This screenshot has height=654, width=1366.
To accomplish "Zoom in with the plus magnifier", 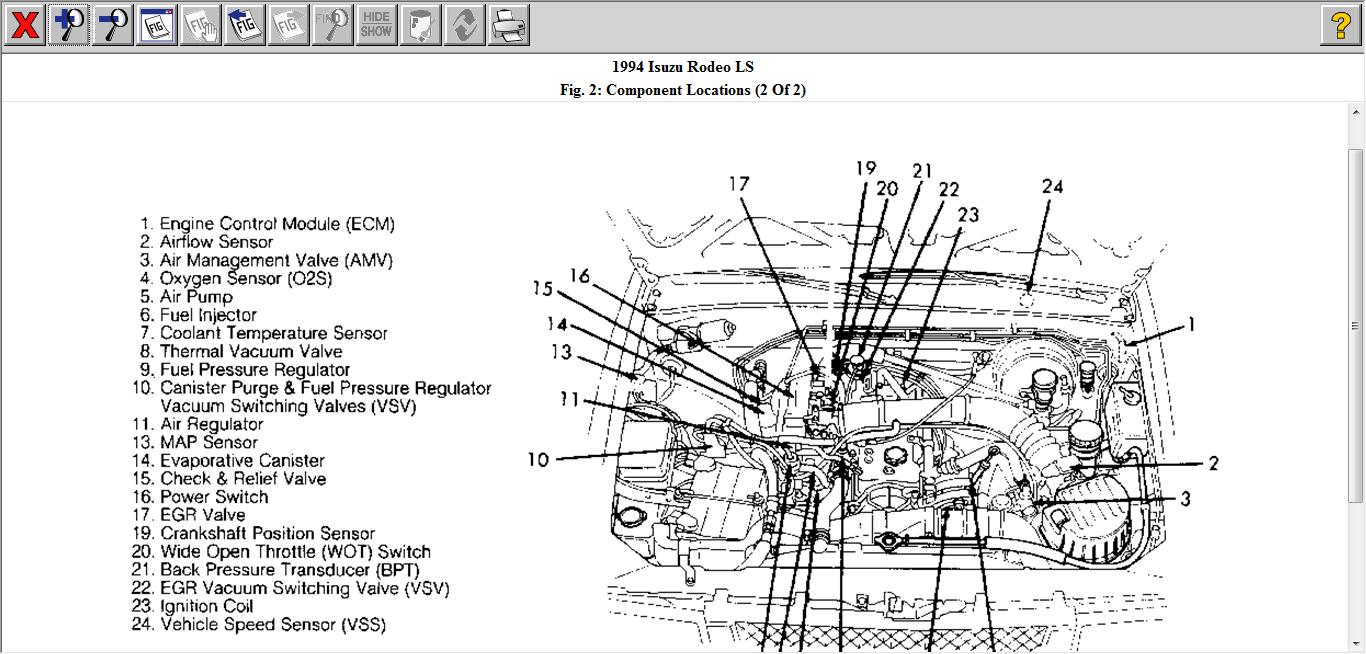I will click(69, 25).
